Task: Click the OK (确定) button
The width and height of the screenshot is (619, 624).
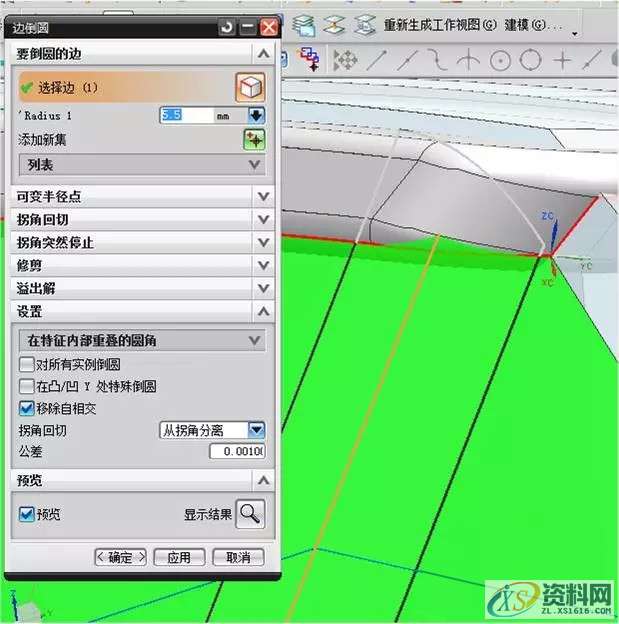Action: tap(121, 557)
